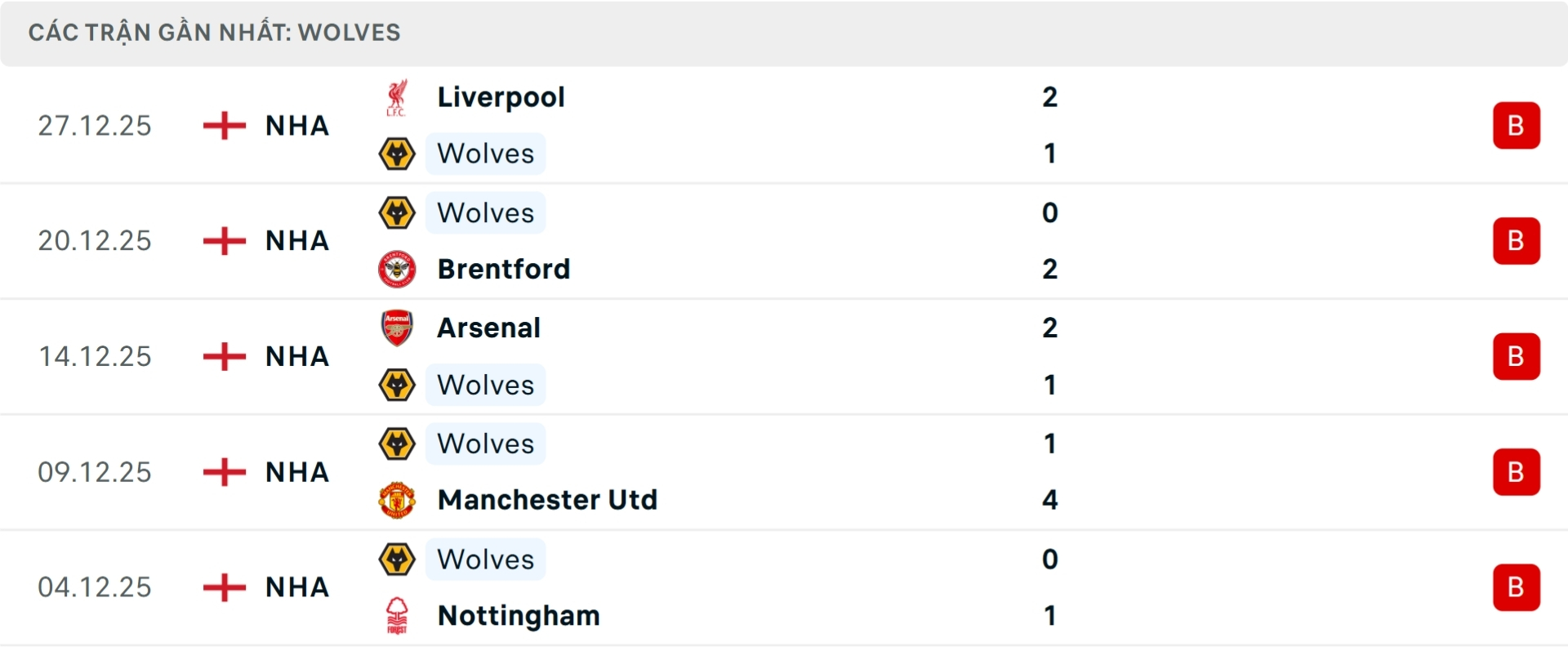Click the B badge beside Manchester Utd match
The image size is (1568, 647).
point(1517,471)
